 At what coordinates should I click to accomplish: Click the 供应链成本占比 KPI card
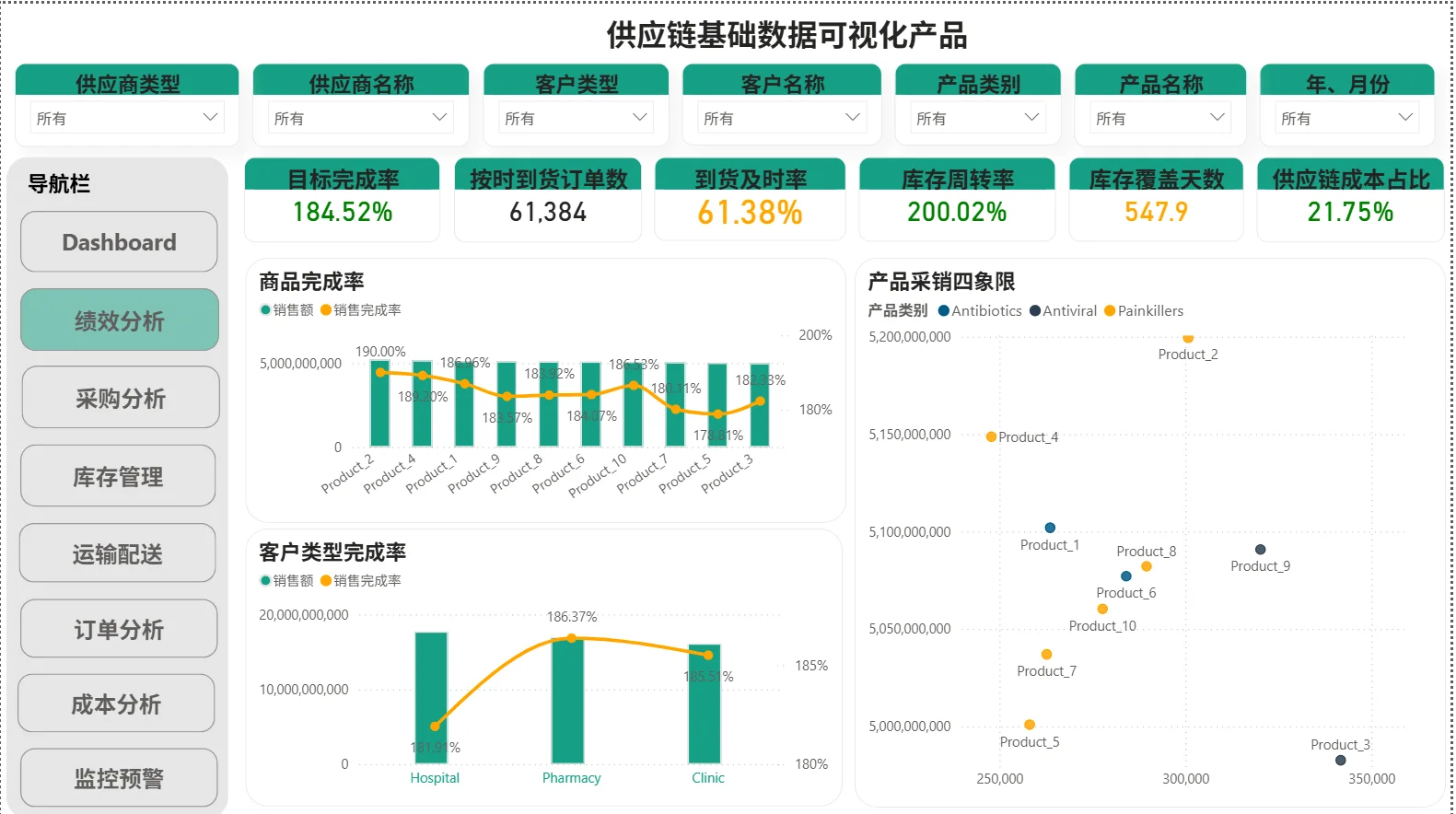pos(1350,200)
